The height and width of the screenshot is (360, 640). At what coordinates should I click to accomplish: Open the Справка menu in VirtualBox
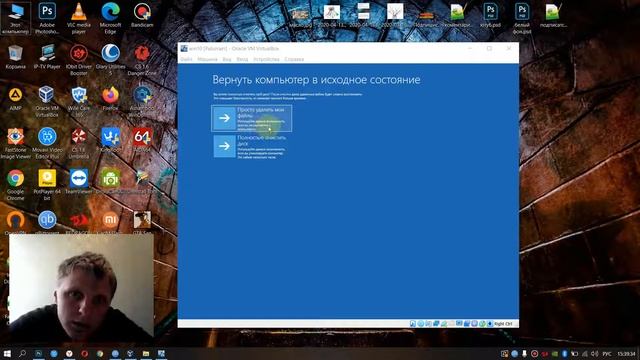[294, 59]
